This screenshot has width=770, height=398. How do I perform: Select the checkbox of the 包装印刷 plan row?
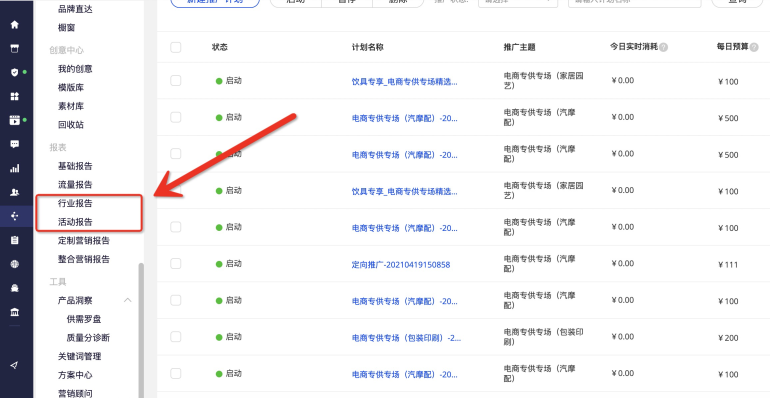(175, 337)
